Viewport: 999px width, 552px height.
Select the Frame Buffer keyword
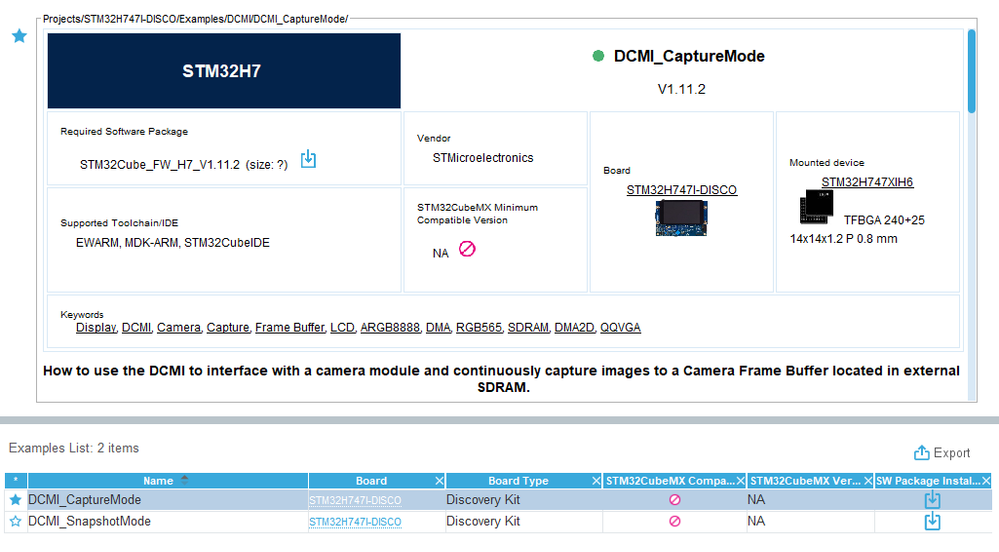point(290,328)
